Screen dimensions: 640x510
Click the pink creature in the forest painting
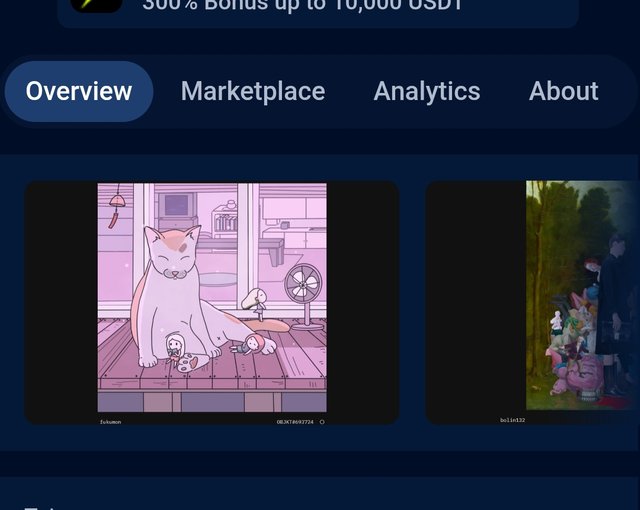(580, 373)
